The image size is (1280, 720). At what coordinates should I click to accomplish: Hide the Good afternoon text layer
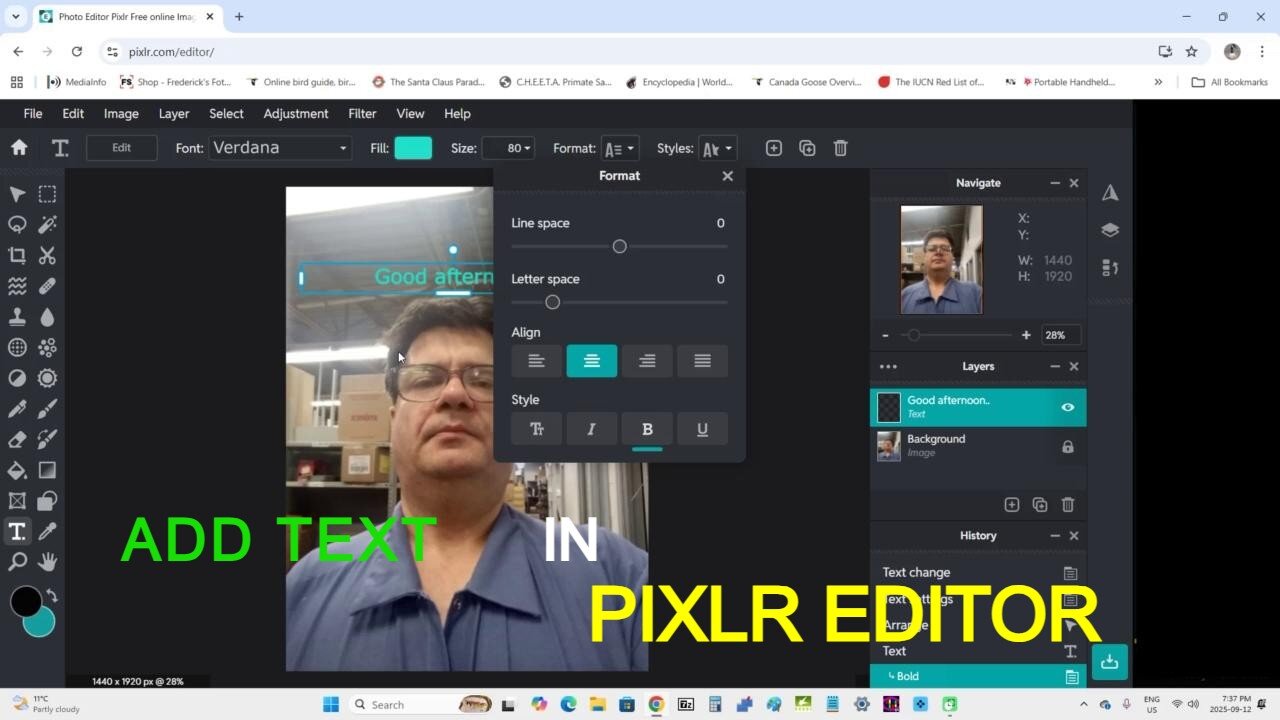[x=1067, y=407]
